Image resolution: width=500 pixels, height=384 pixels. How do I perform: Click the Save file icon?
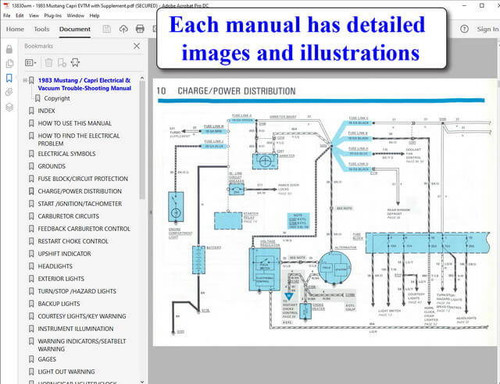point(107,29)
